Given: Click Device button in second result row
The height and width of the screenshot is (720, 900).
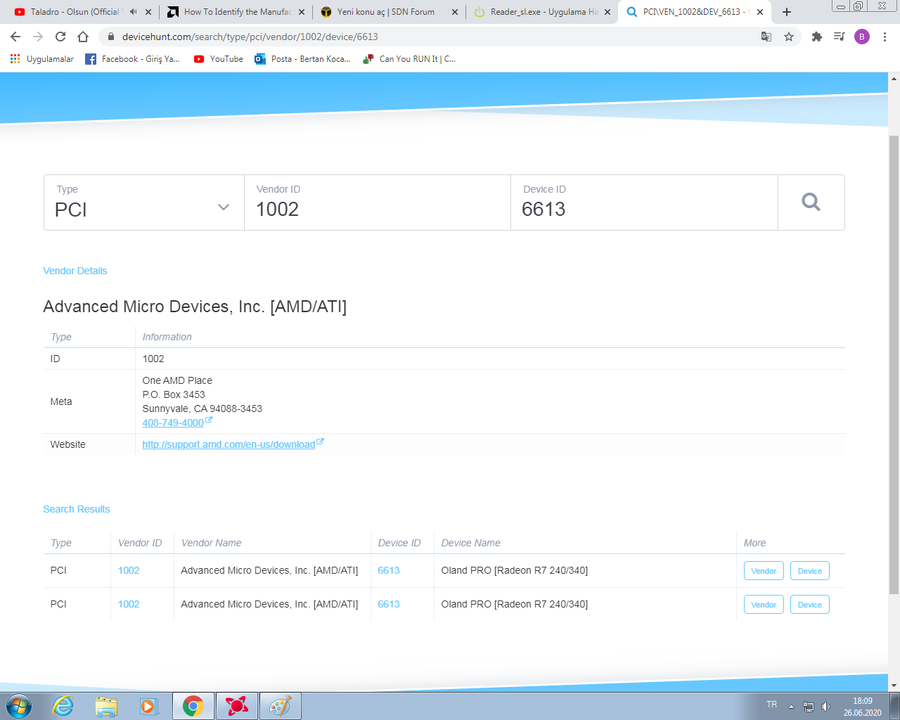Looking at the screenshot, I should pyautogui.click(x=809, y=605).
